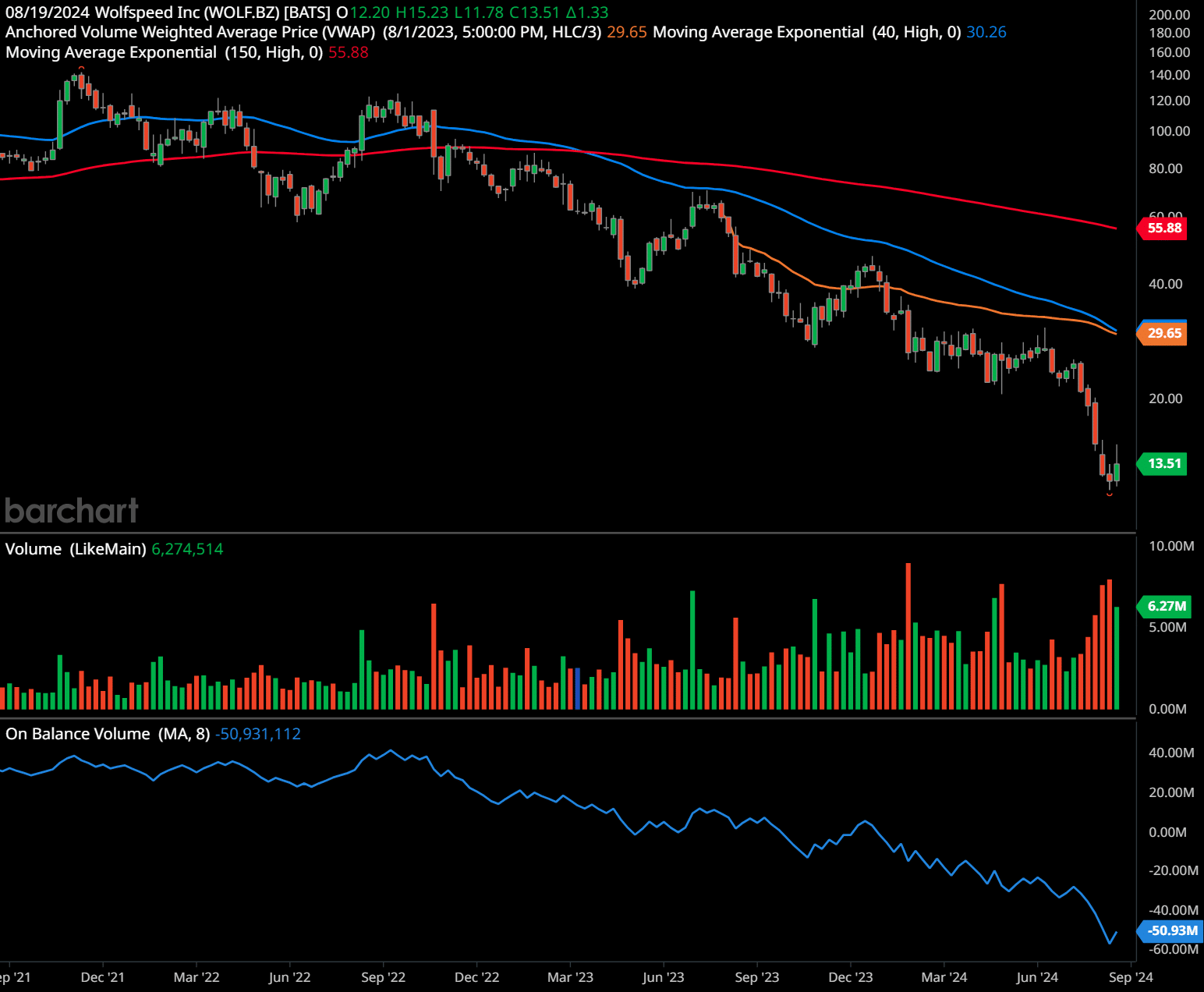This screenshot has height=992, width=1204.
Task: Click the Mar '24 date axis label
Action: (944, 977)
